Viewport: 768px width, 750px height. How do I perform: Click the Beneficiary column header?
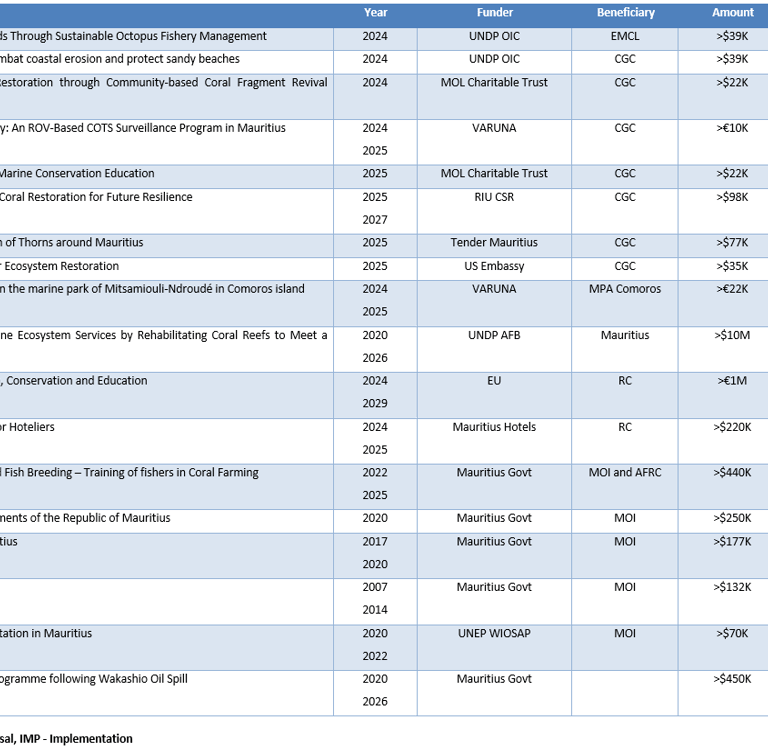pyautogui.click(x=625, y=13)
